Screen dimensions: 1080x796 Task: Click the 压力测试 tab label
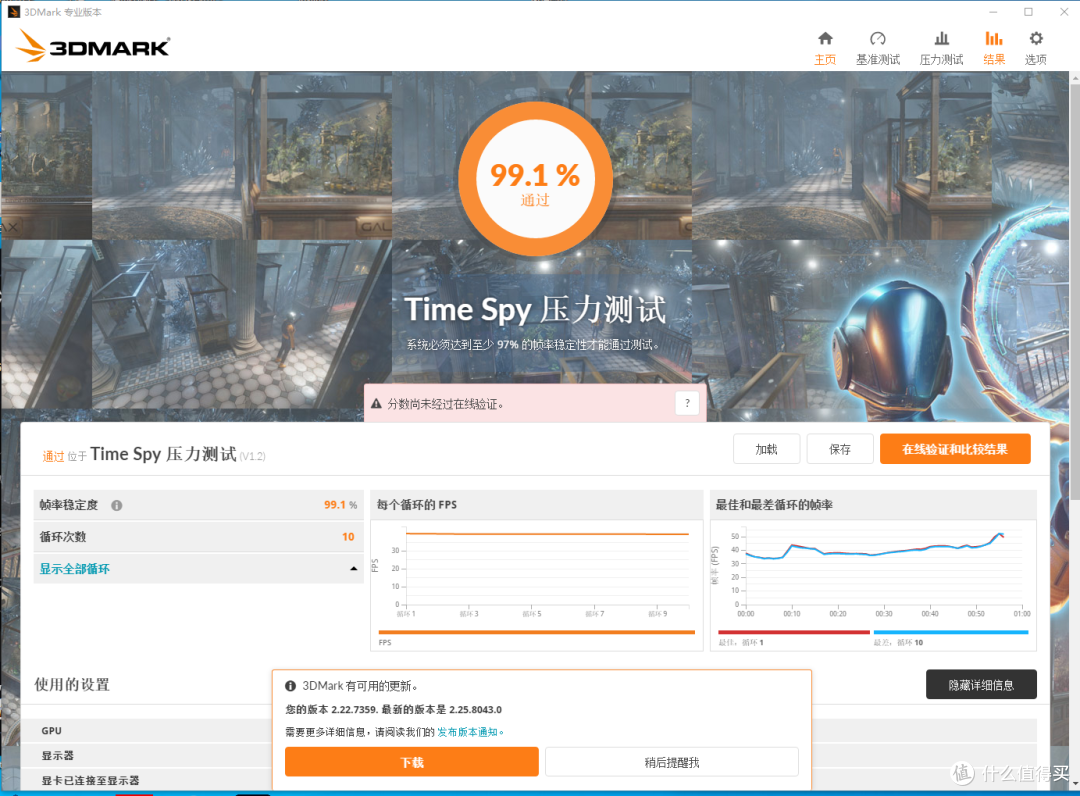942,59
